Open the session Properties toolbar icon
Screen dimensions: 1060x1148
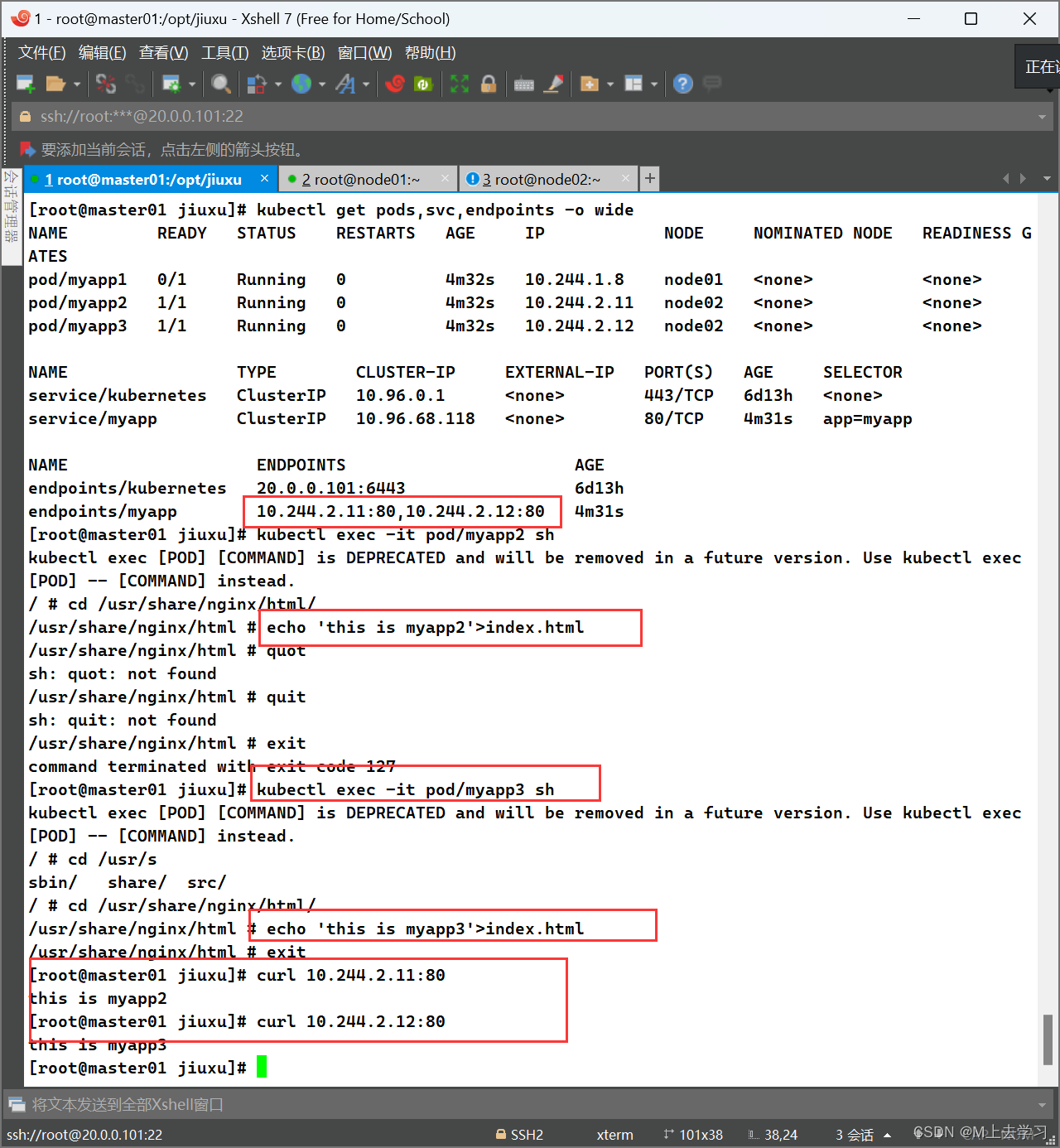coord(171,84)
